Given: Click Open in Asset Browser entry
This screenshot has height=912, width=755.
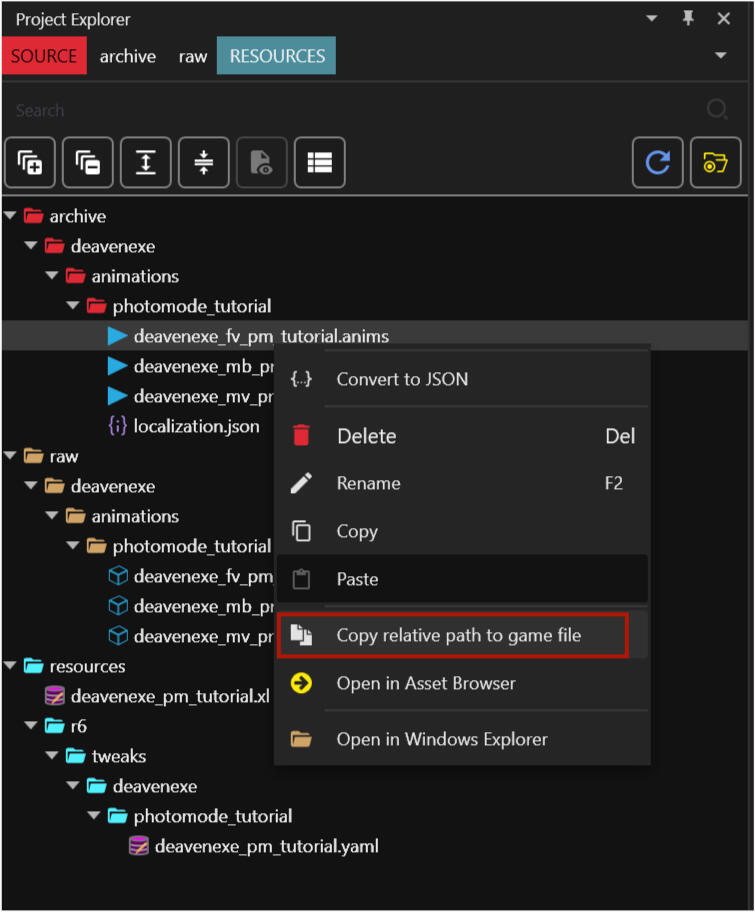Looking at the screenshot, I should (426, 684).
